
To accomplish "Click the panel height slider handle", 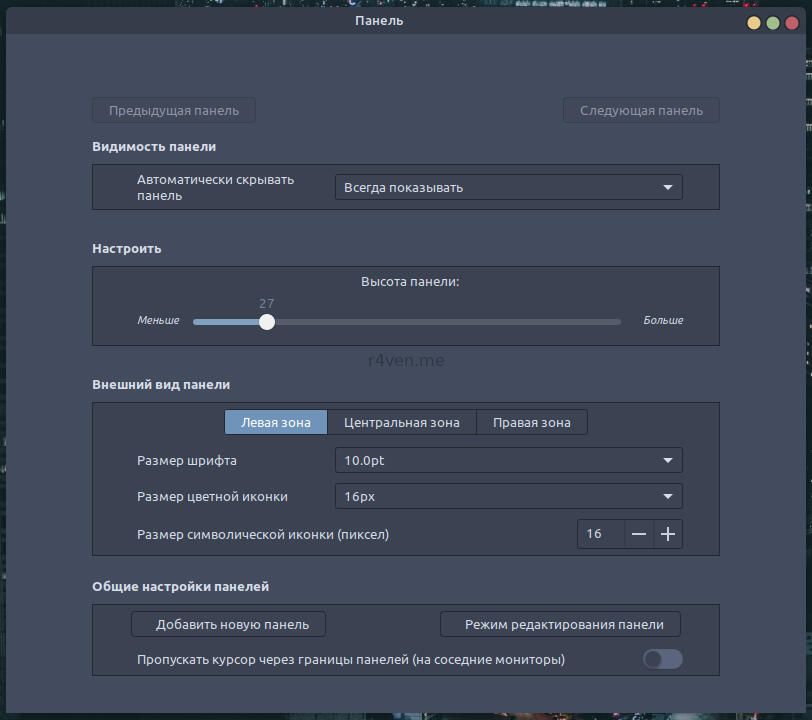I will (x=266, y=322).
